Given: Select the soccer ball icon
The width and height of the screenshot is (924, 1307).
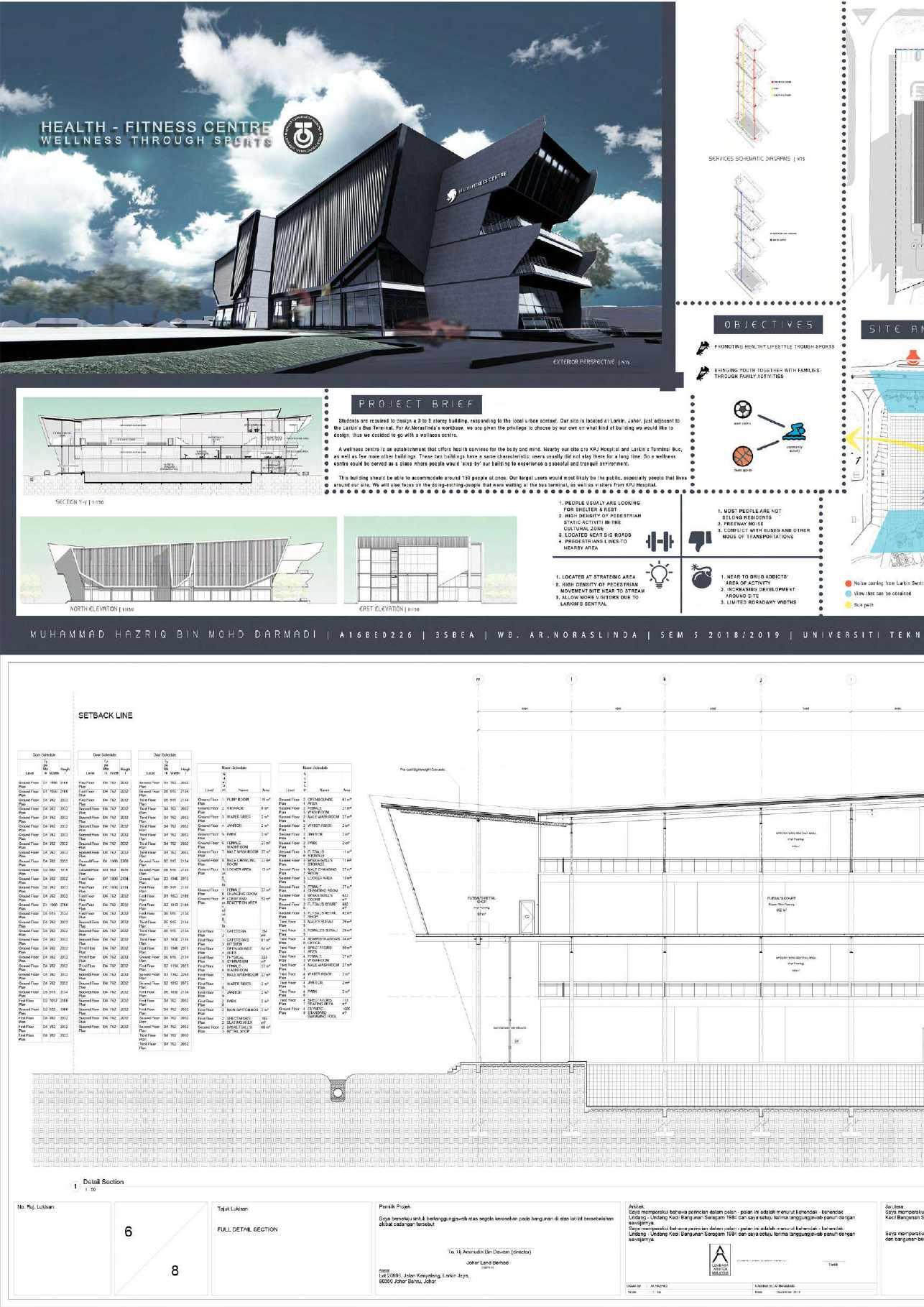Looking at the screenshot, I should pos(742,410).
